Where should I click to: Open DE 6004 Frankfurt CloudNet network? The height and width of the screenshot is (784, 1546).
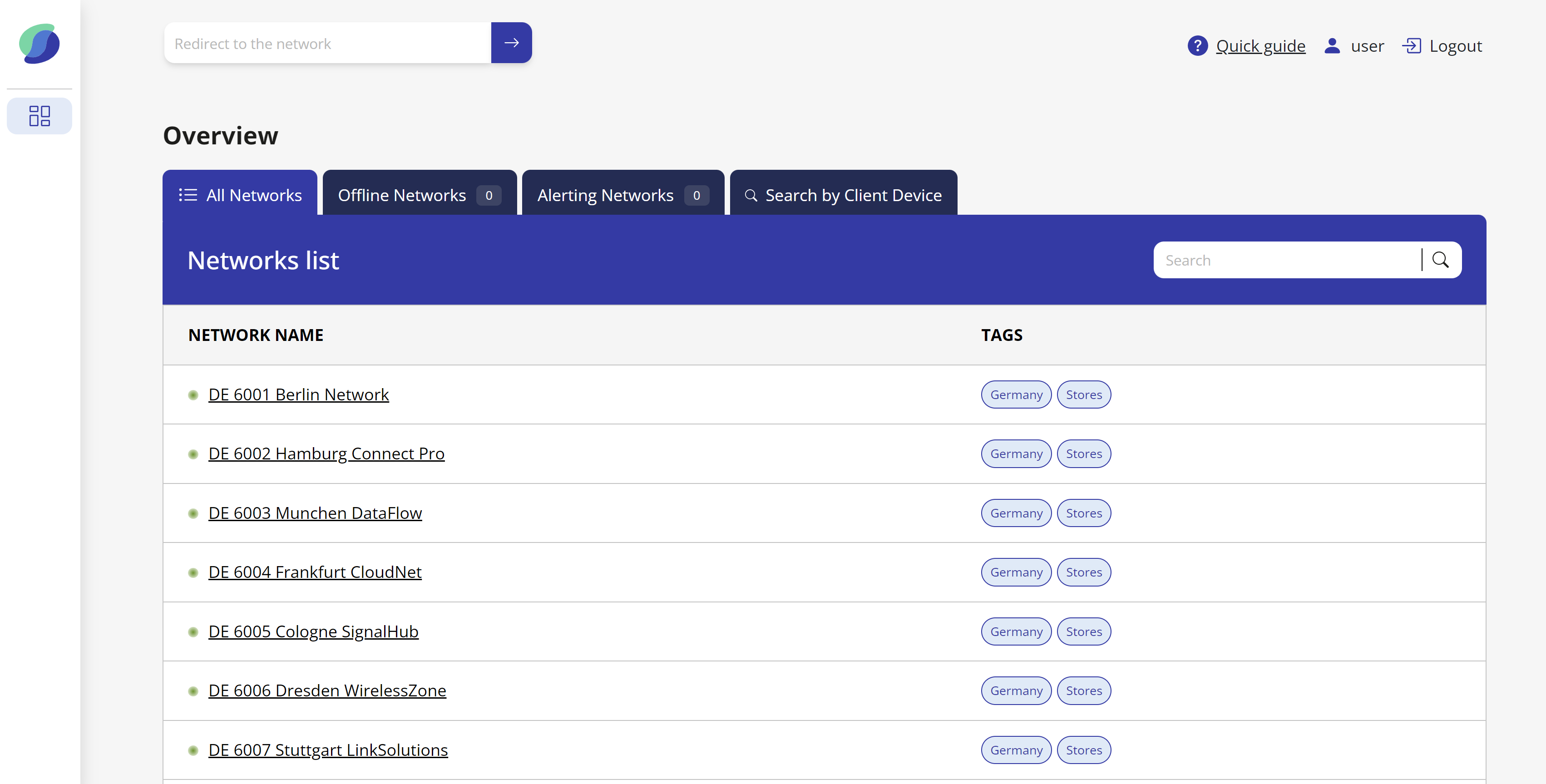pos(315,572)
